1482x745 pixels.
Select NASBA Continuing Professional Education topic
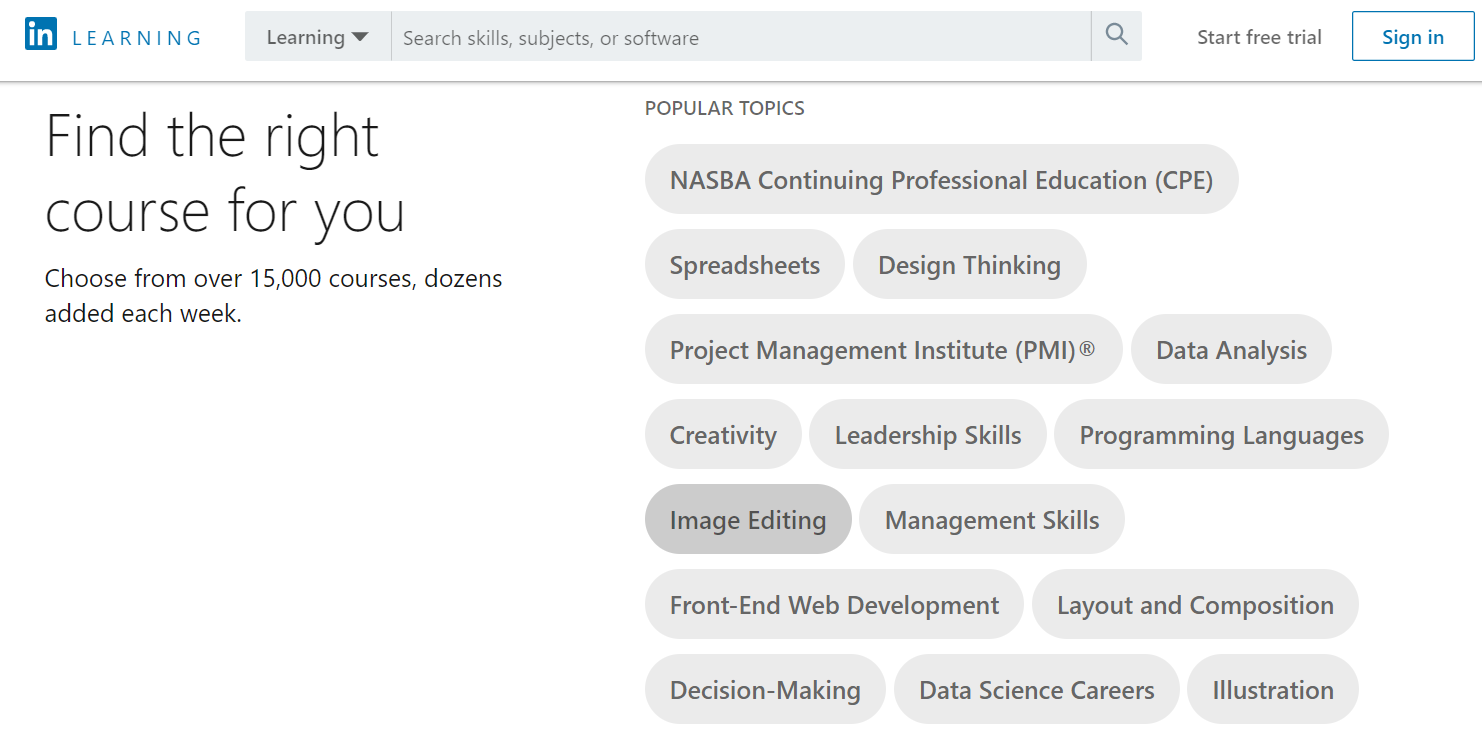coord(941,180)
